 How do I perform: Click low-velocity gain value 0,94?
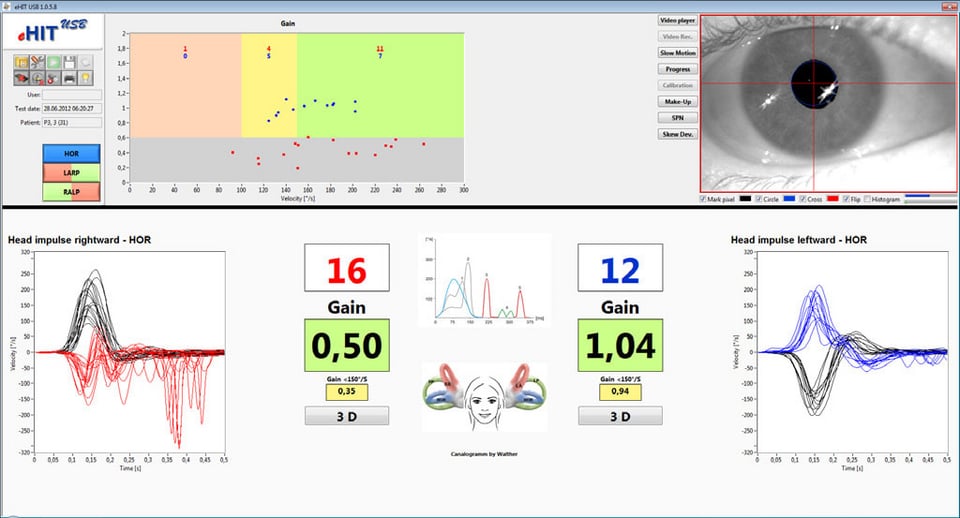click(620, 392)
